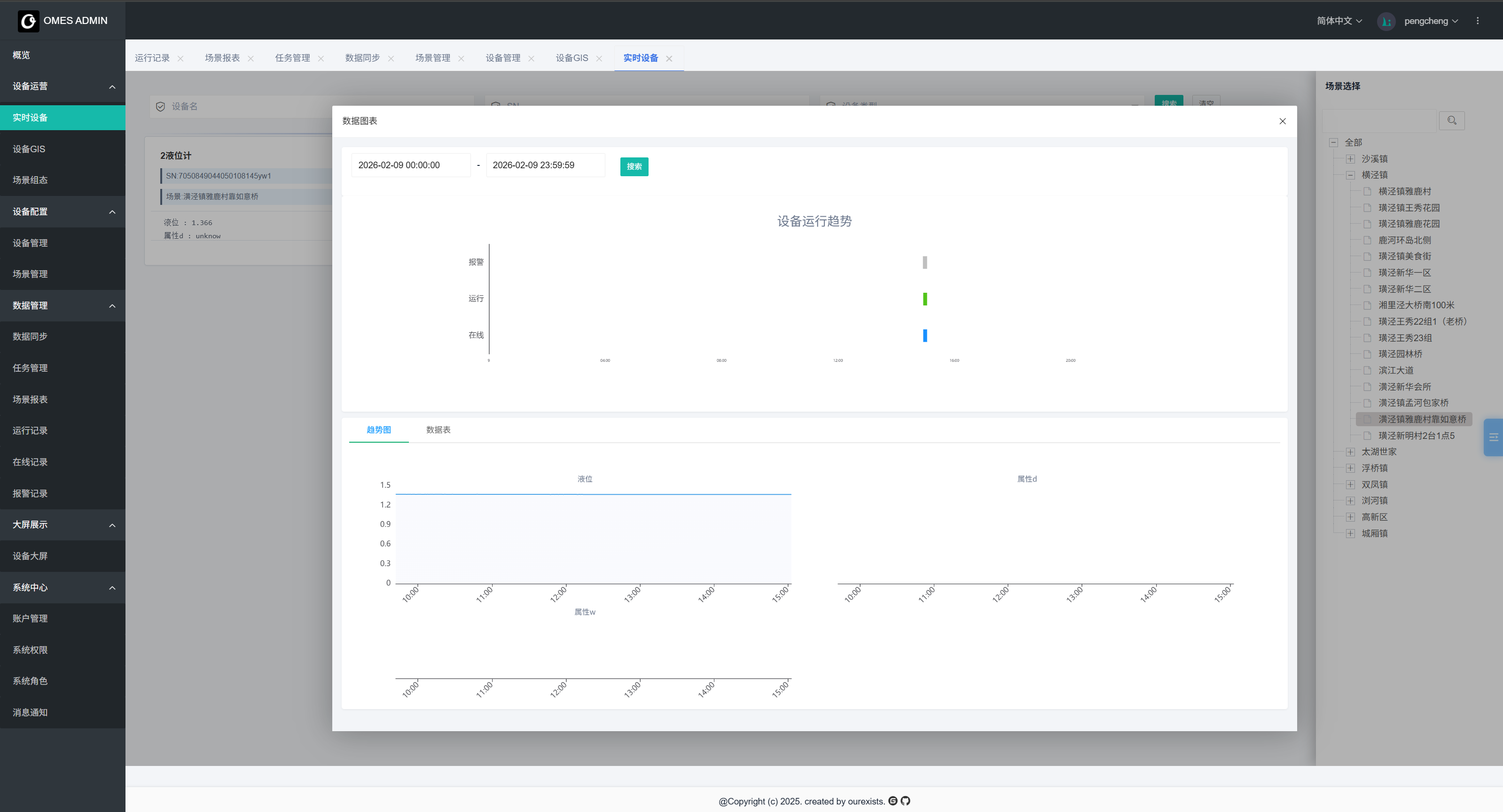Click the green 运行 status bar in chart
The height and width of the screenshot is (812, 1503).
point(925,299)
